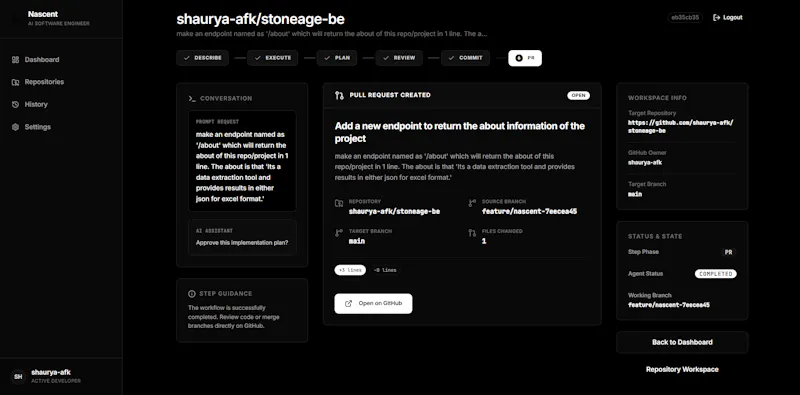Click the checkmark icon on EXECUTE step
This screenshot has width=800, height=395.
(258, 58)
